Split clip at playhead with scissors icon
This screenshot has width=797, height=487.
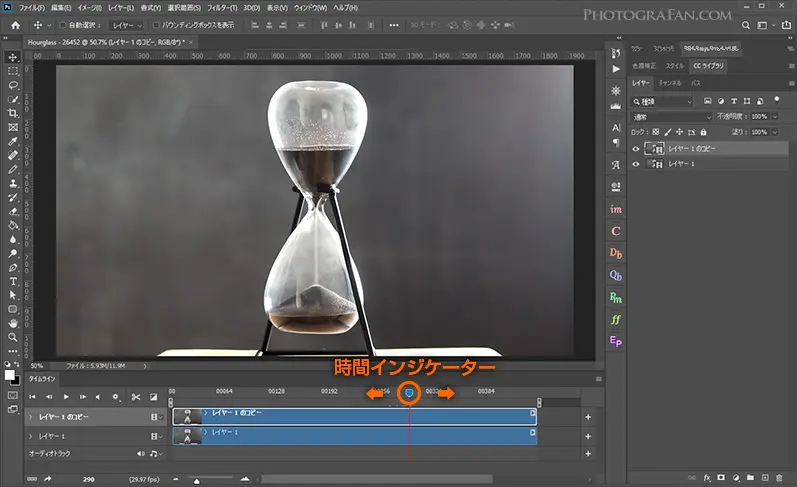[x=136, y=397]
